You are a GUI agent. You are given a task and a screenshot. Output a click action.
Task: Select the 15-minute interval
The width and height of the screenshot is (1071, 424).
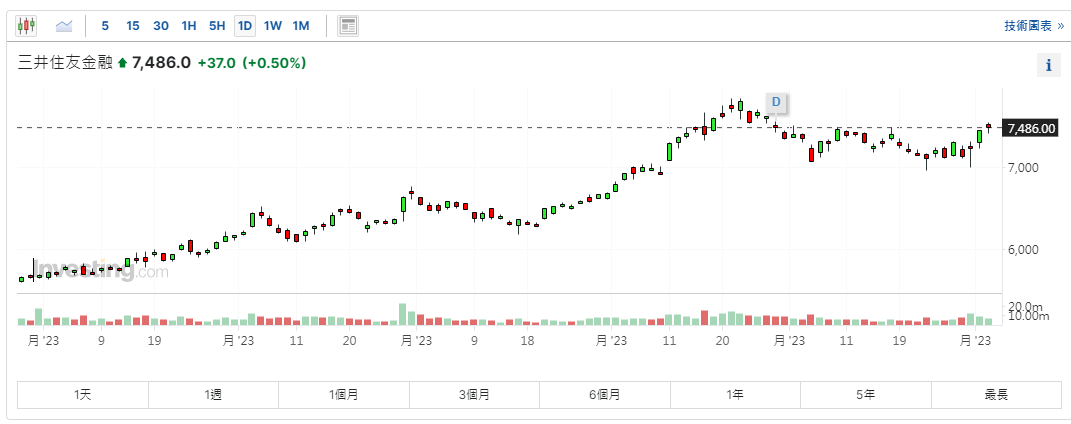click(133, 25)
